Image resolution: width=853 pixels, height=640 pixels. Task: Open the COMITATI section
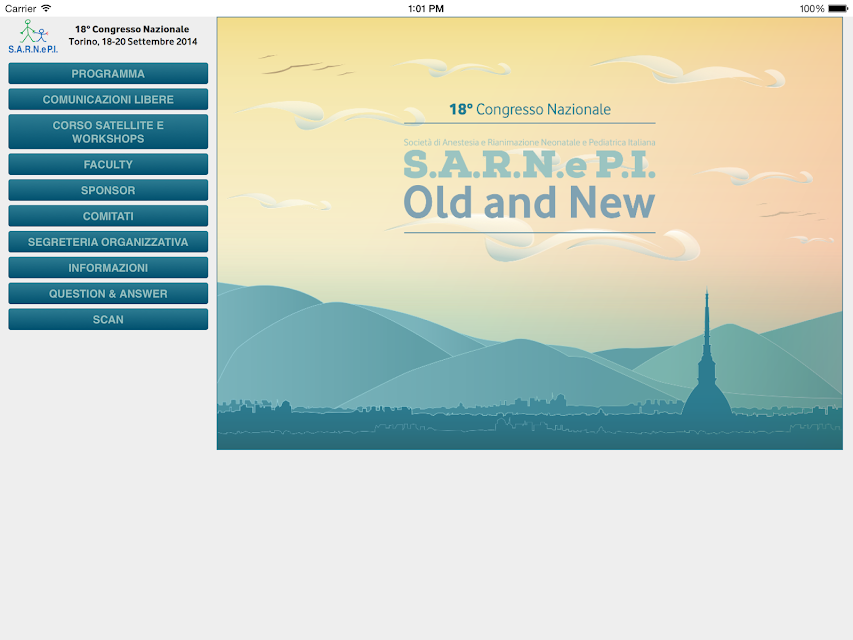pyautogui.click(x=108, y=216)
